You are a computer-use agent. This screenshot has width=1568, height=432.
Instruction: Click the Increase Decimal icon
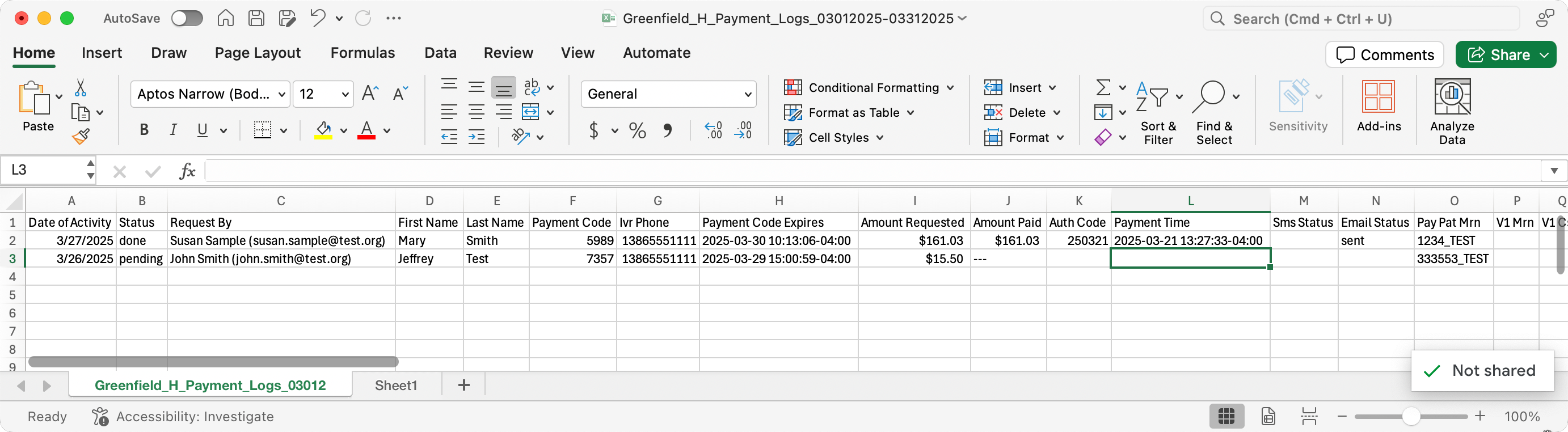pyautogui.click(x=713, y=130)
